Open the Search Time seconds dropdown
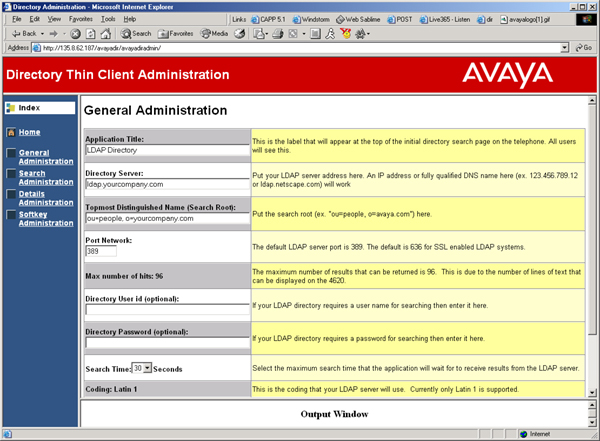Screen dimensions: 600x441 (147, 368)
